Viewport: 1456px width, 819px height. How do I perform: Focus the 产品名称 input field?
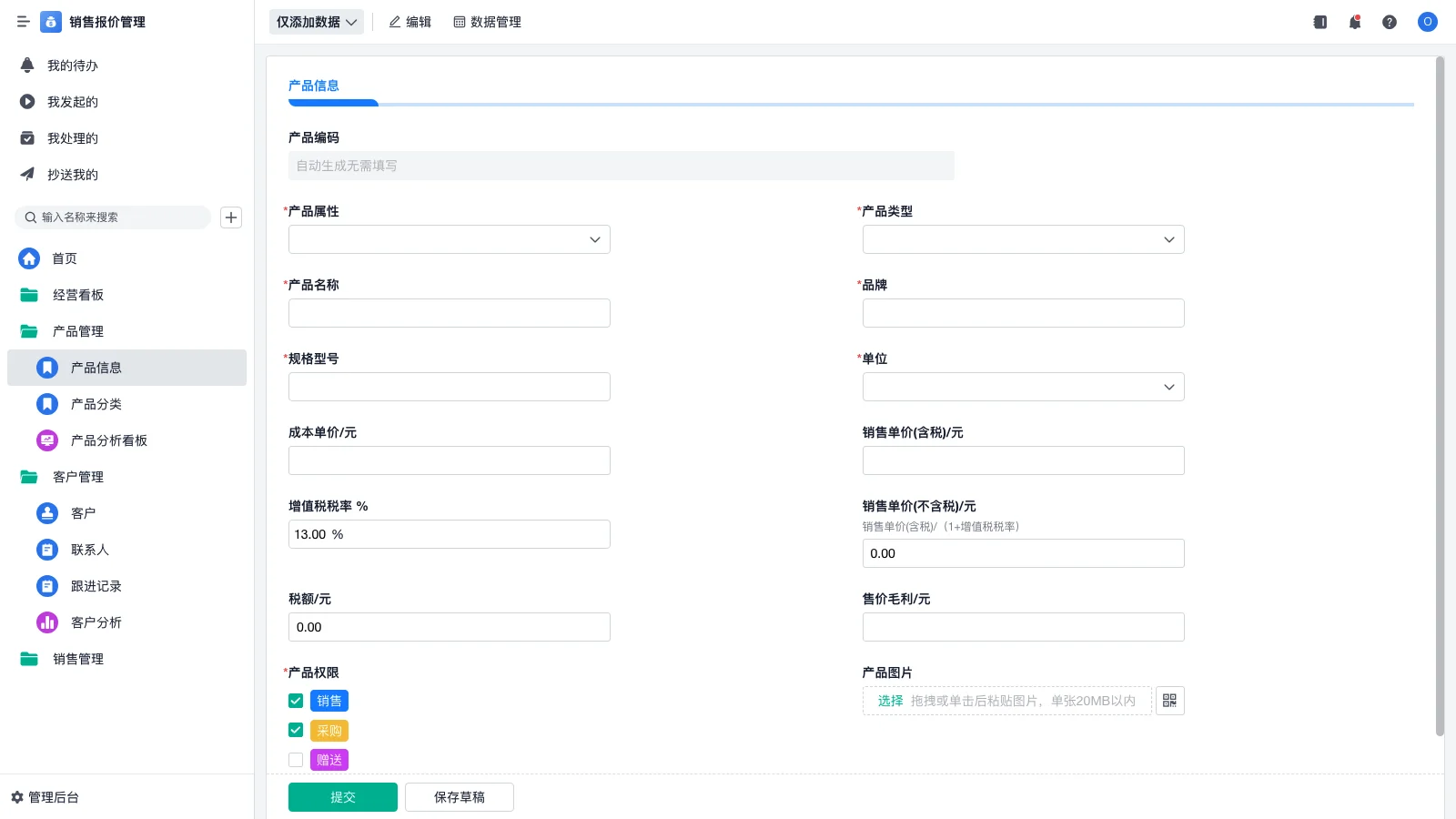point(450,313)
